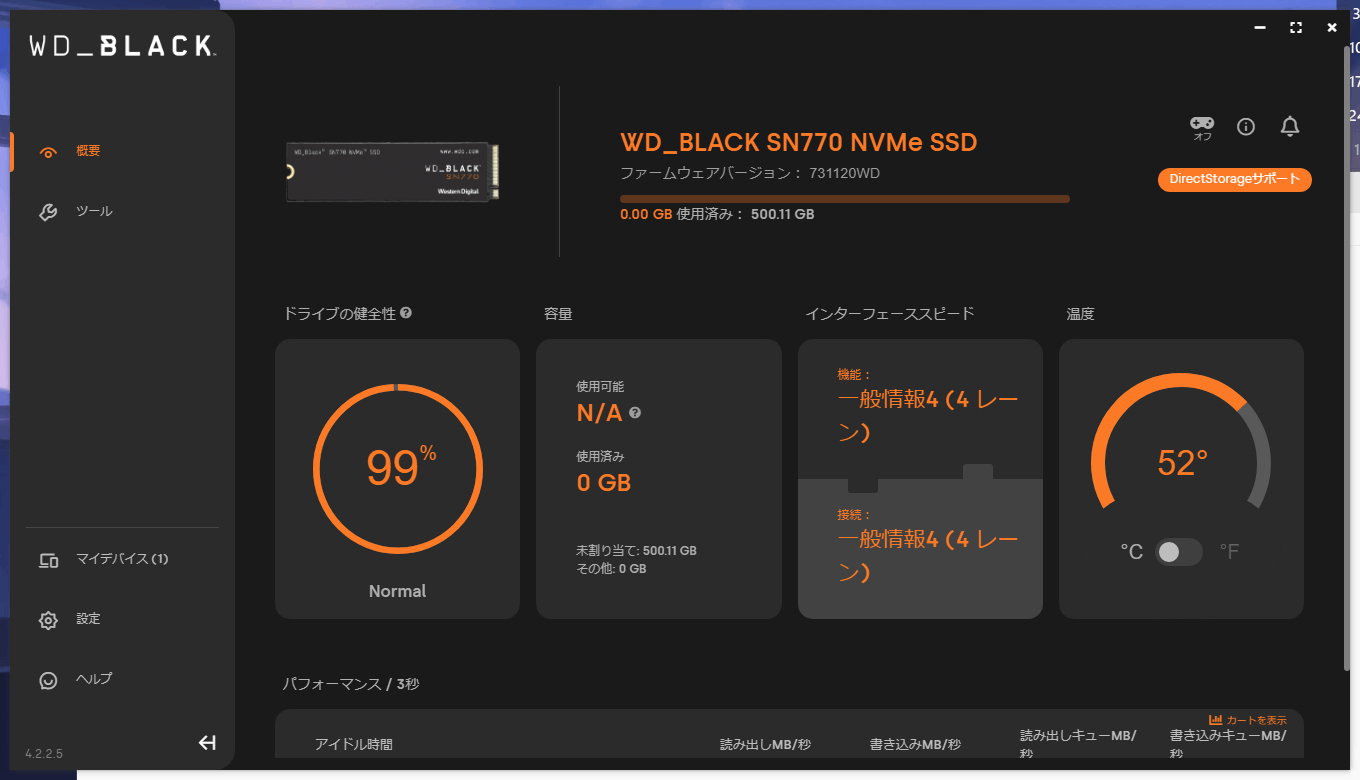Collapse sidebar with the arrow icon

pos(207,742)
